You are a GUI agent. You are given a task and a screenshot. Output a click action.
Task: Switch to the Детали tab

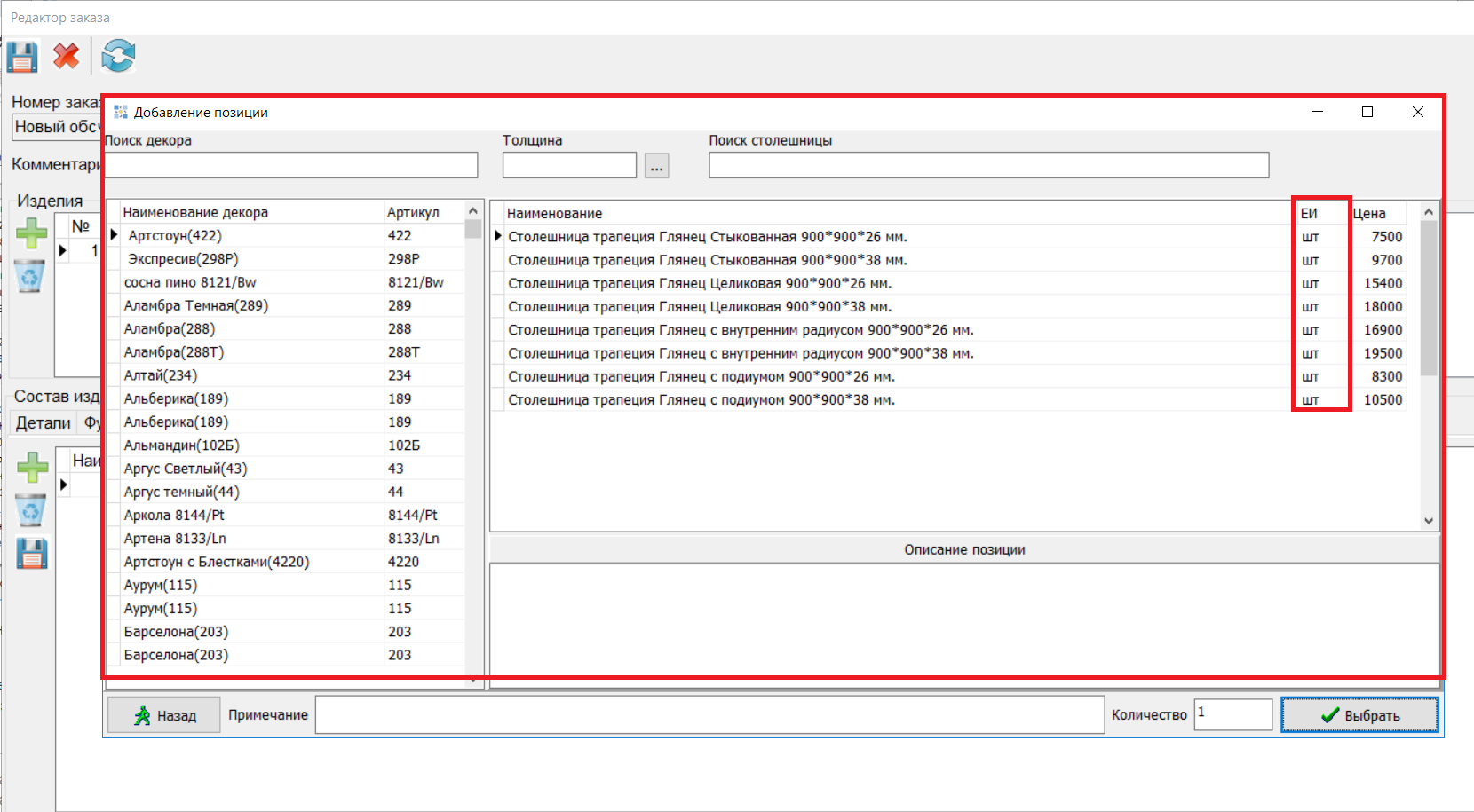coord(43,423)
